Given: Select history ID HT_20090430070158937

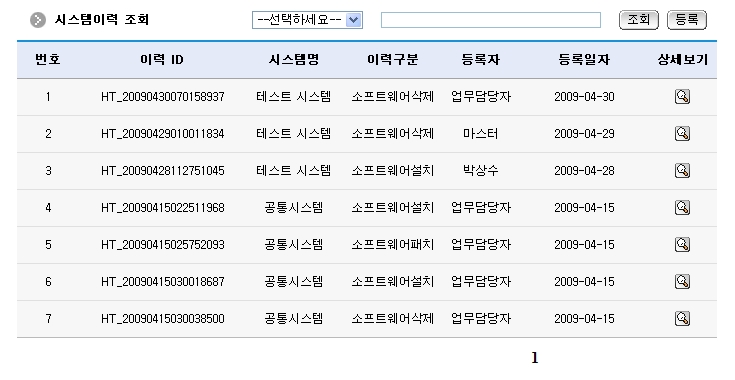Looking at the screenshot, I should (x=163, y=97).
